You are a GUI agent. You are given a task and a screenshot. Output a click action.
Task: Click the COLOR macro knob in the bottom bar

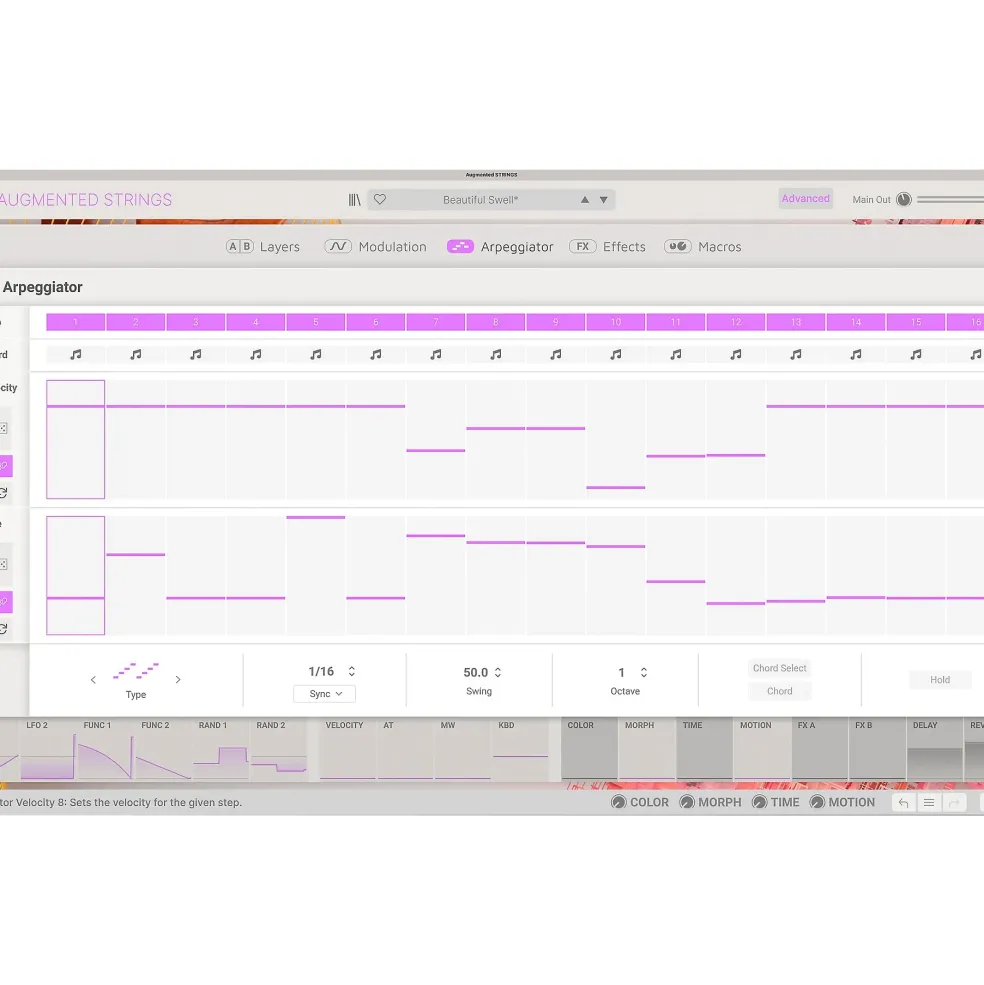tap(619, 802)
